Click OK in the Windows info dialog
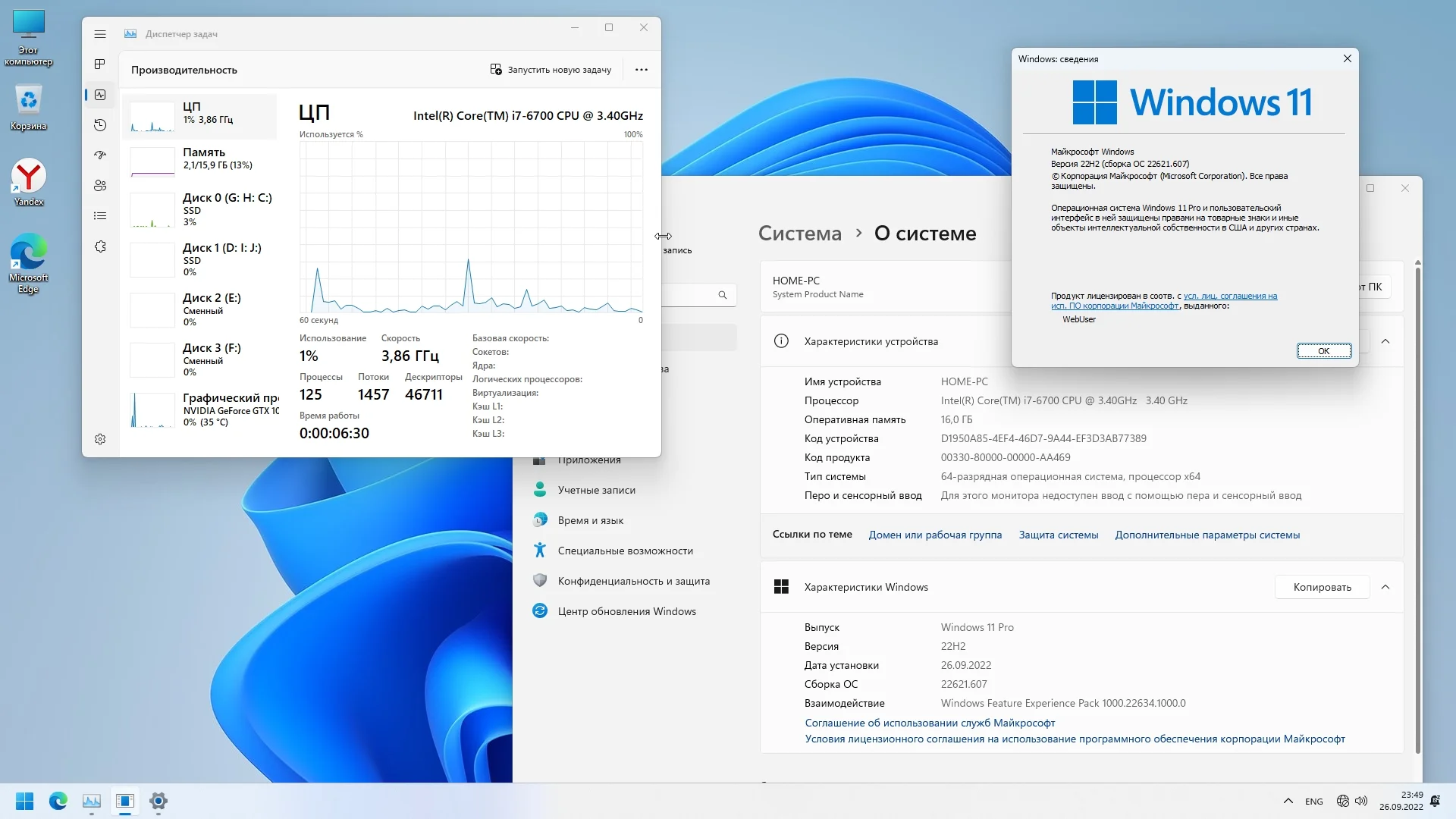Screen dimensions: 1456x819 click(1323, 351)
